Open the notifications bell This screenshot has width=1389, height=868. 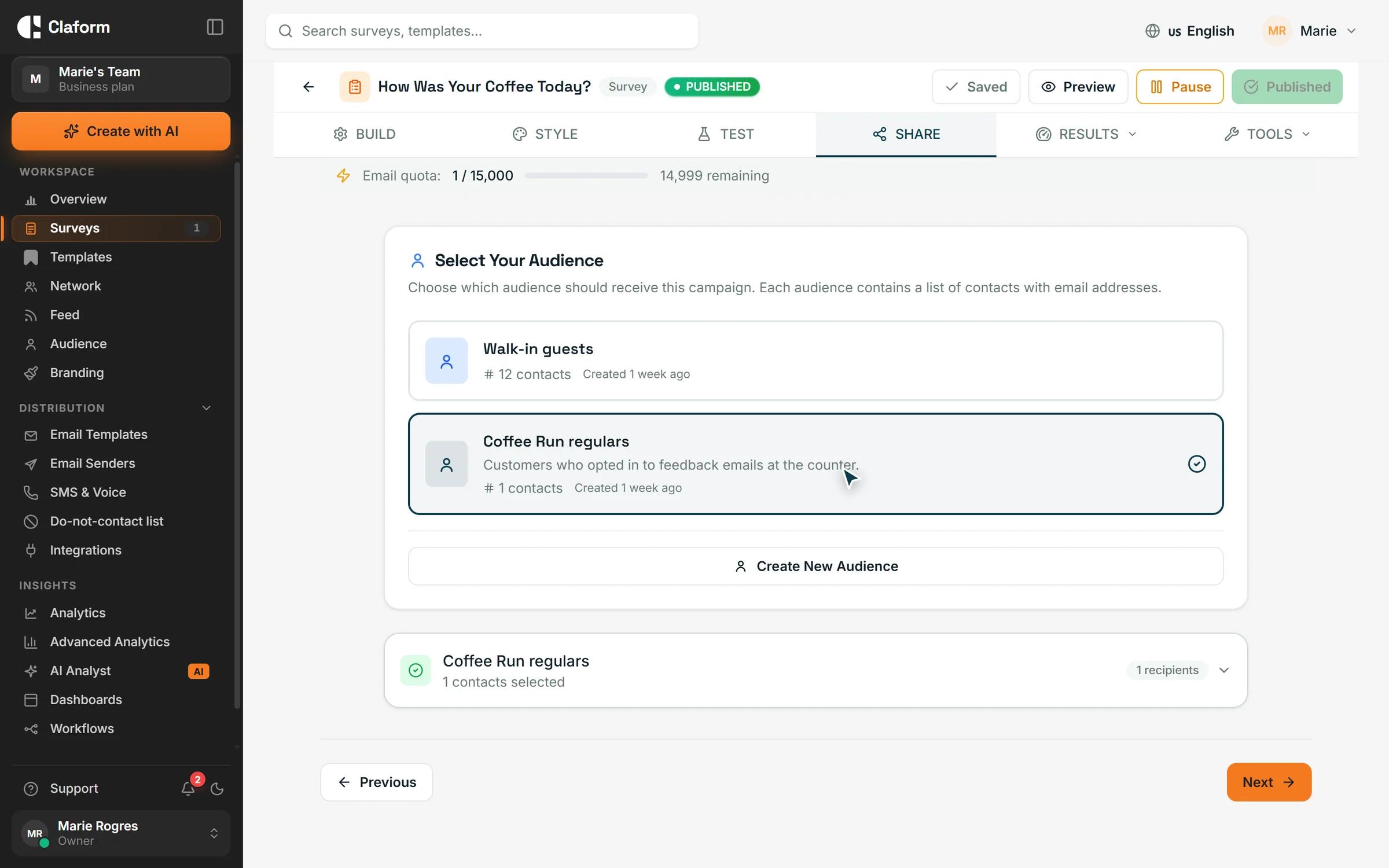pos(188,788)
